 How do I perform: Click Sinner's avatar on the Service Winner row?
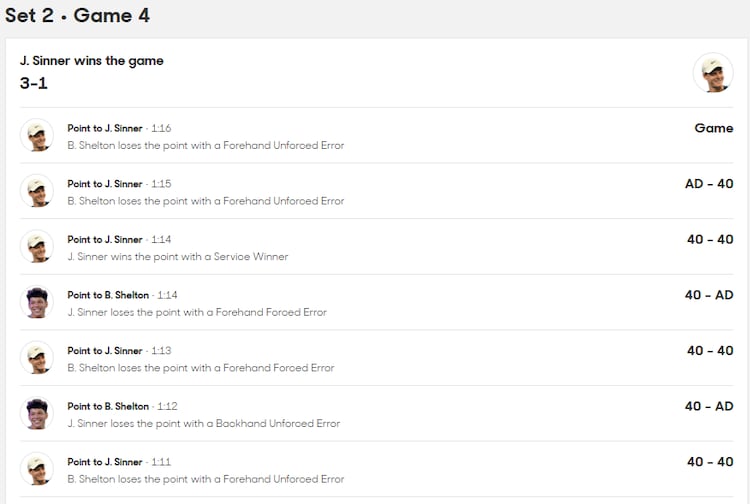tap(37, 247)
